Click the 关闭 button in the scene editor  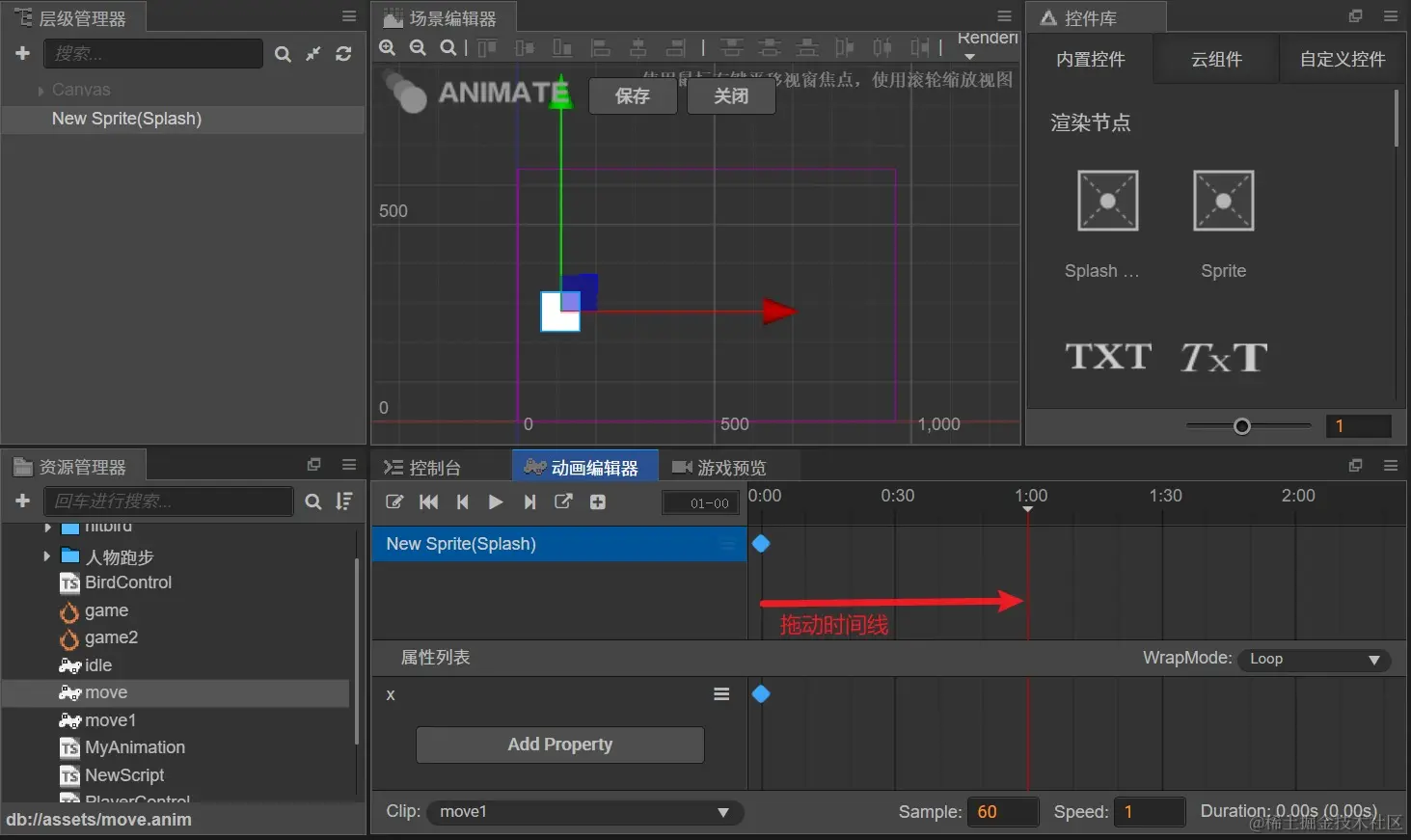click(x=731, y=95)
